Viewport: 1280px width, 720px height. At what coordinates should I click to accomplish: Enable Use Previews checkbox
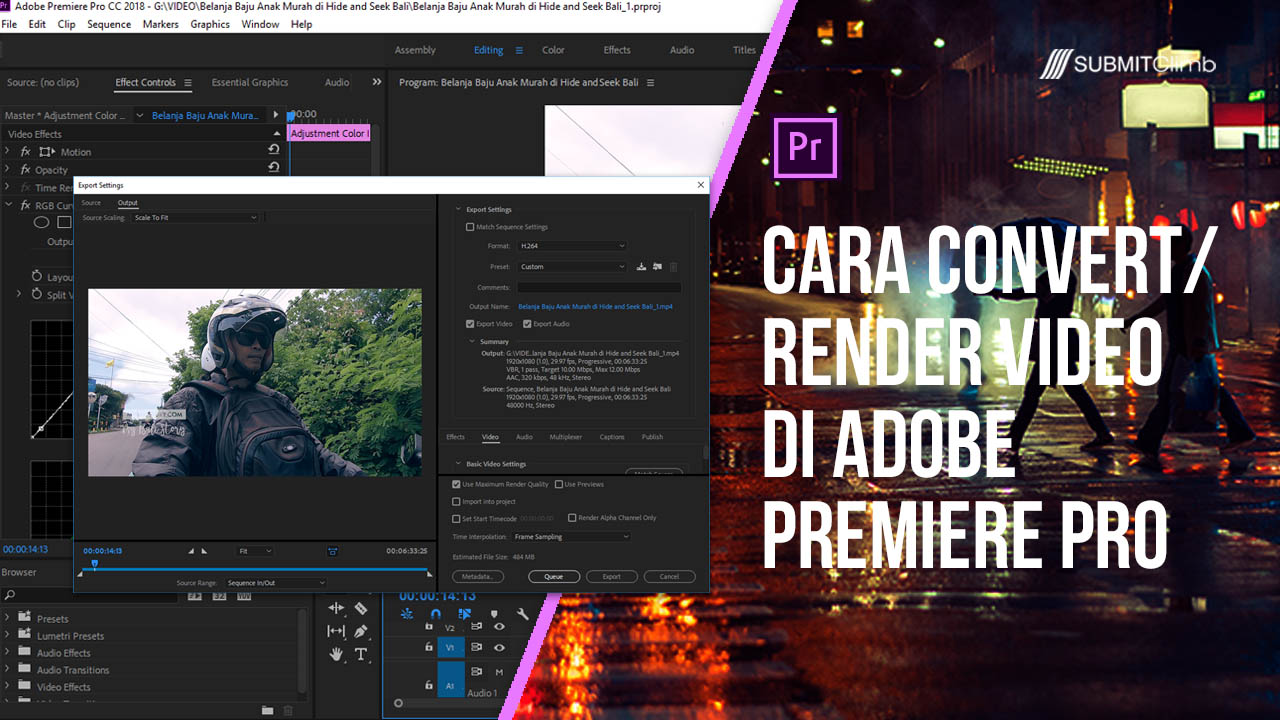[x=559, y=484]
